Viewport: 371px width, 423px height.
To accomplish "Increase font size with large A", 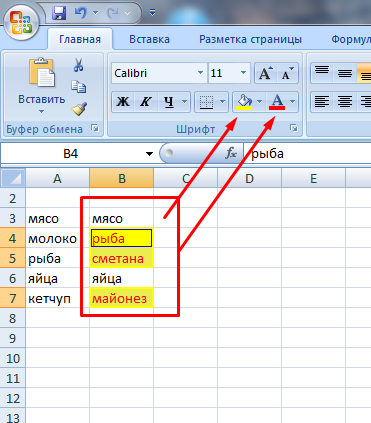I will tap(265, 73).
